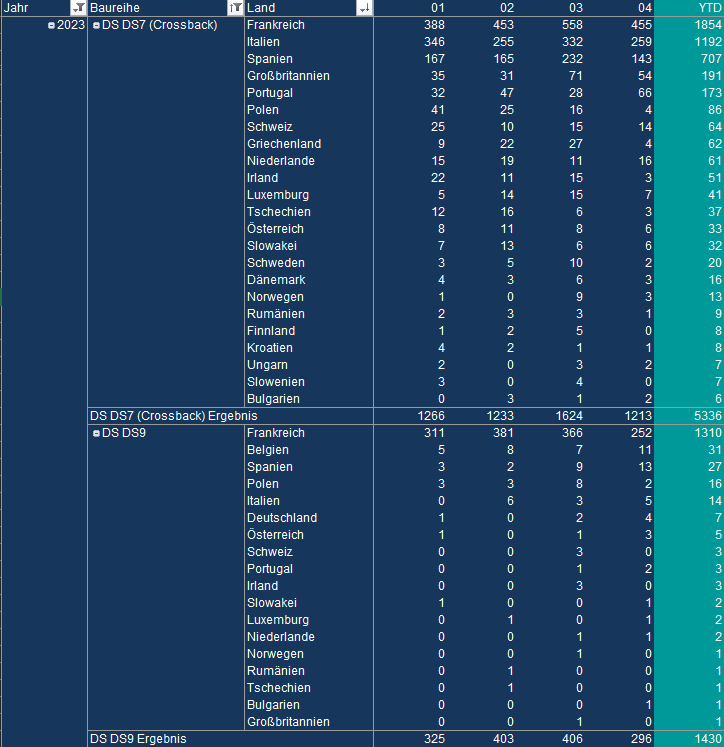
Task: Click the cell containing 167
Action: coord(434,59)
